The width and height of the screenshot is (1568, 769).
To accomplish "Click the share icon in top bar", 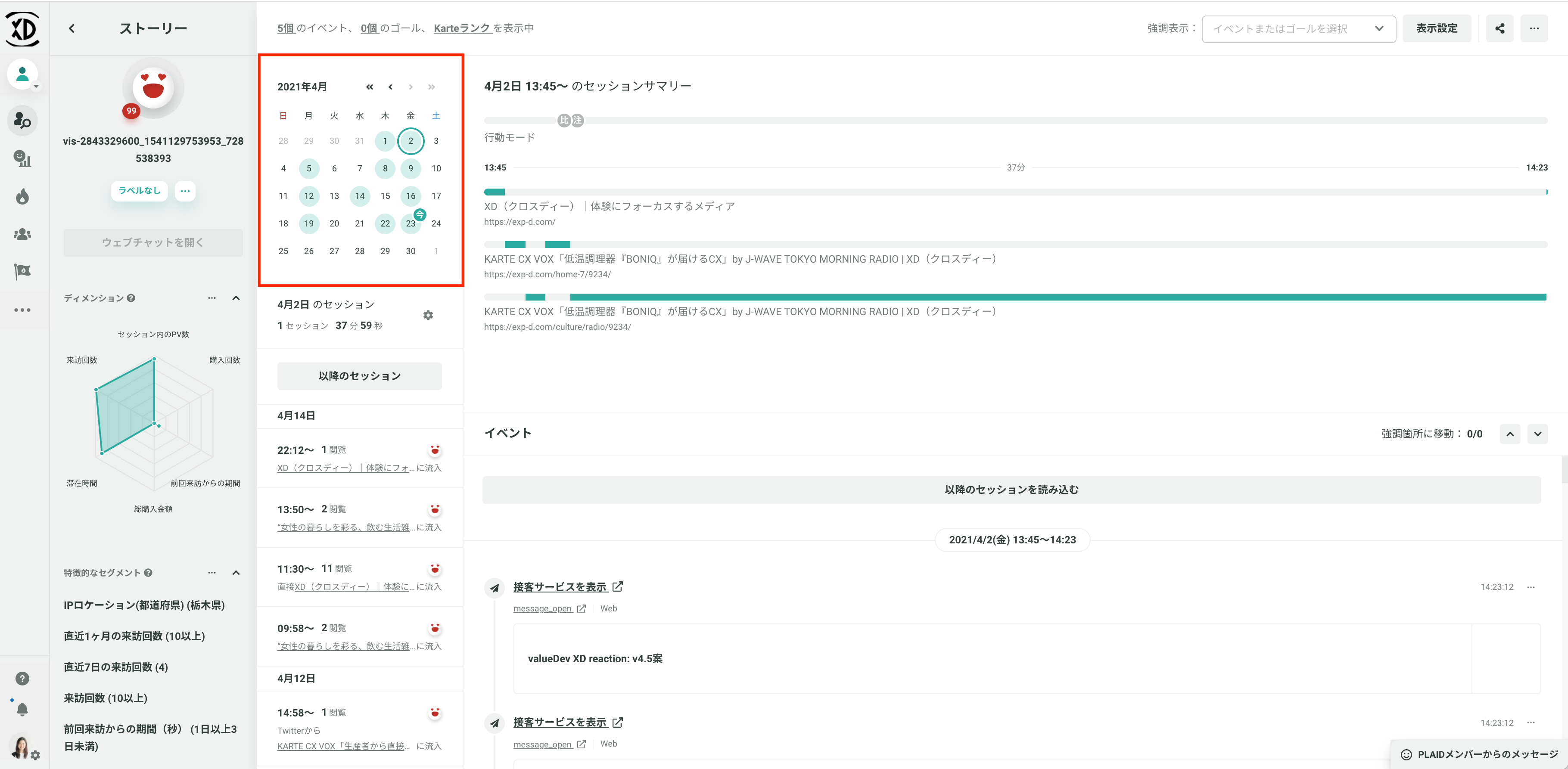I will pyautogui.click(x=1499, y=28).
